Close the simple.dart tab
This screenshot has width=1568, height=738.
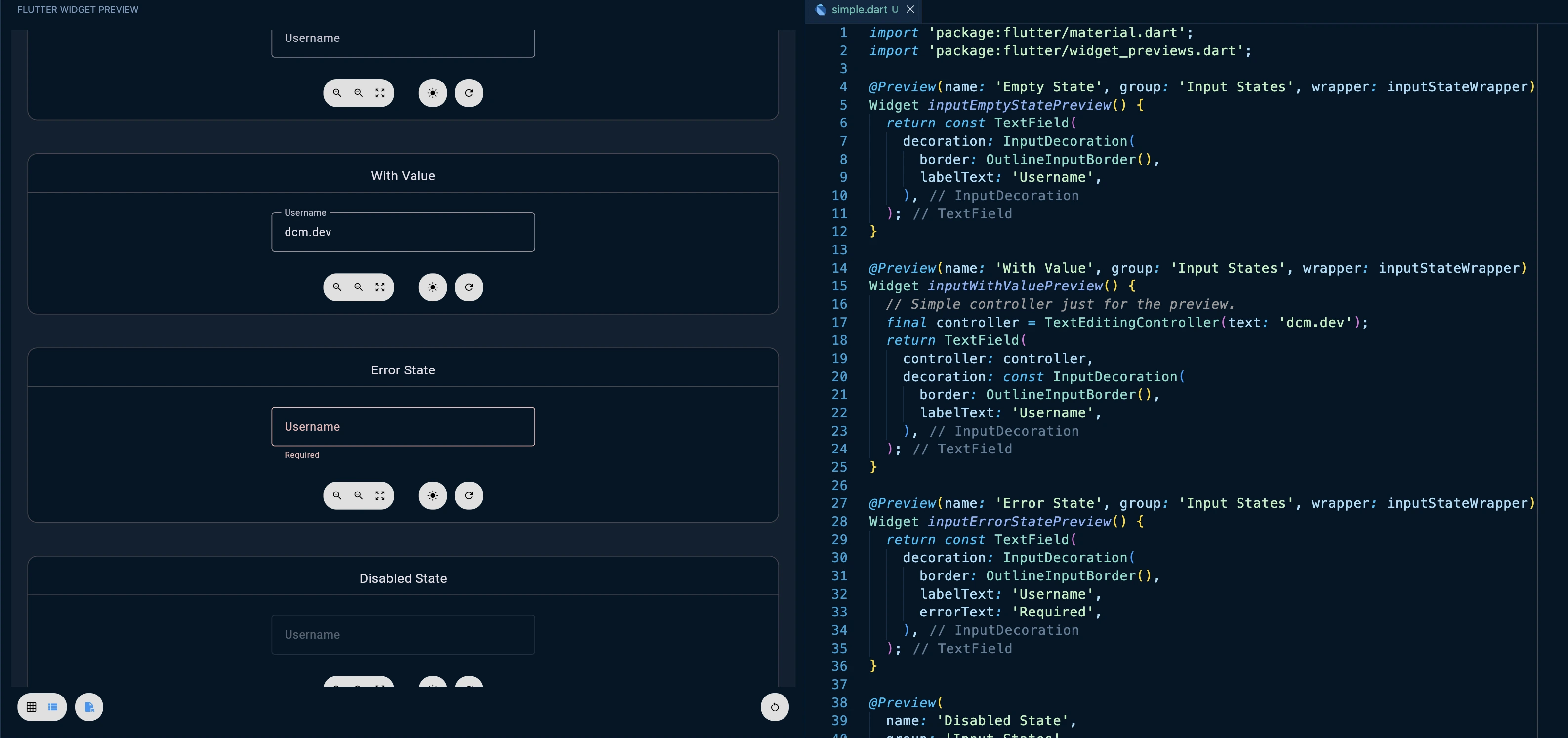coord(910,9)
